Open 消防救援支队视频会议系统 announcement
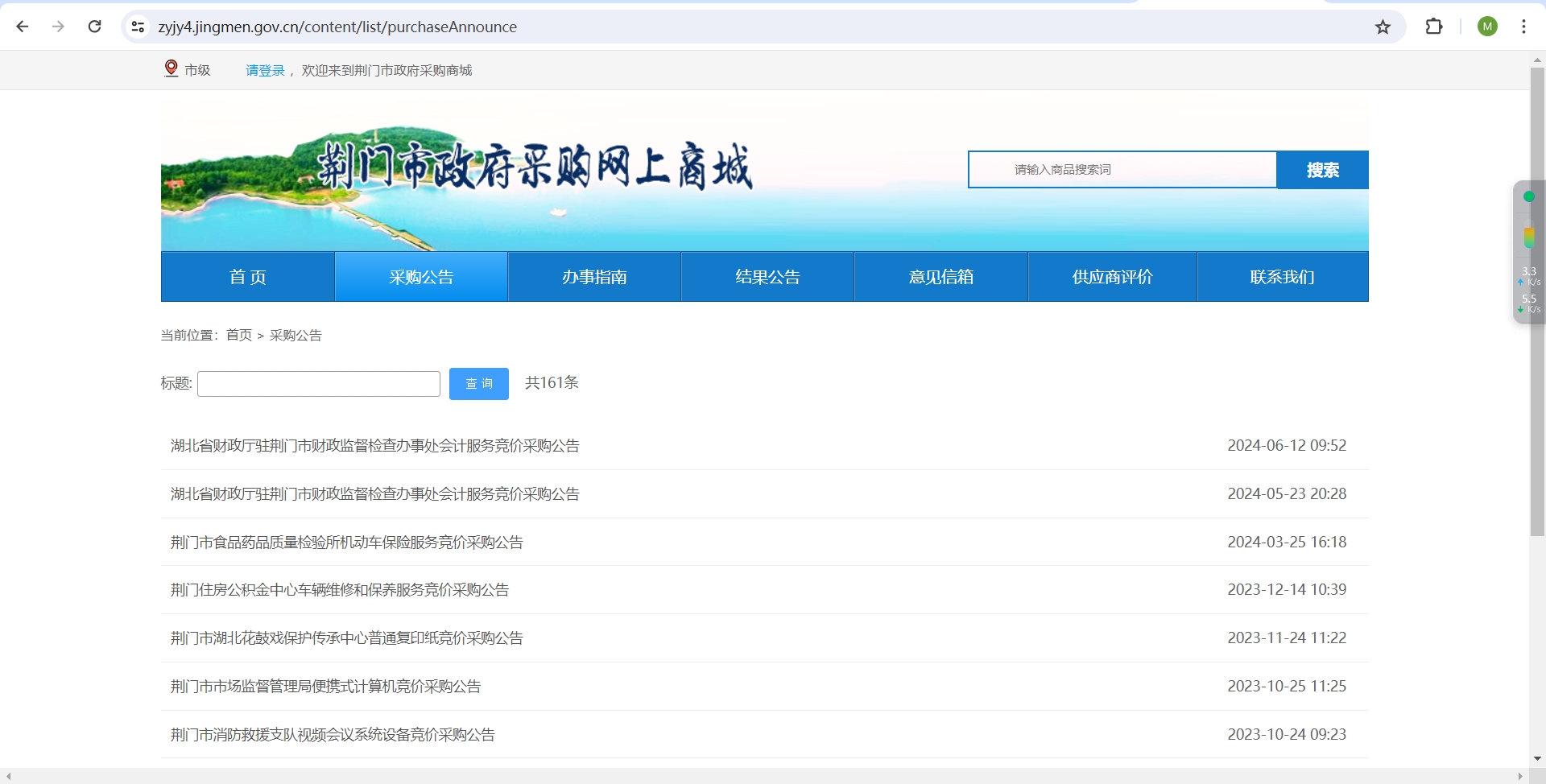 click(x=333, y=735)
